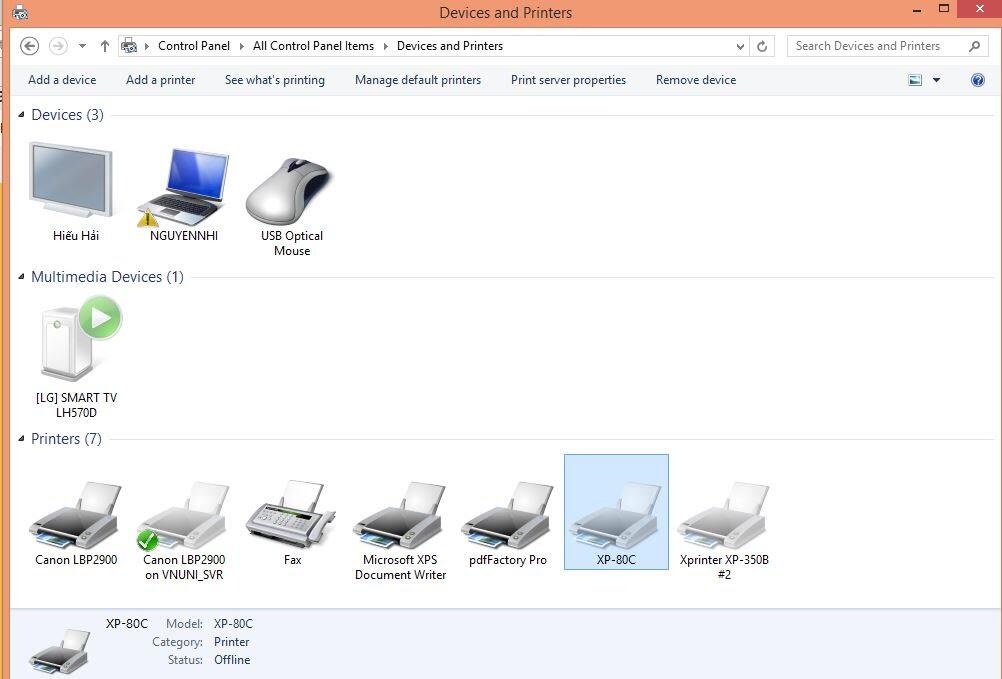Click the Category value Printer
The height and width of the screenshot is (679, 1002).
[x=231, y=642]
